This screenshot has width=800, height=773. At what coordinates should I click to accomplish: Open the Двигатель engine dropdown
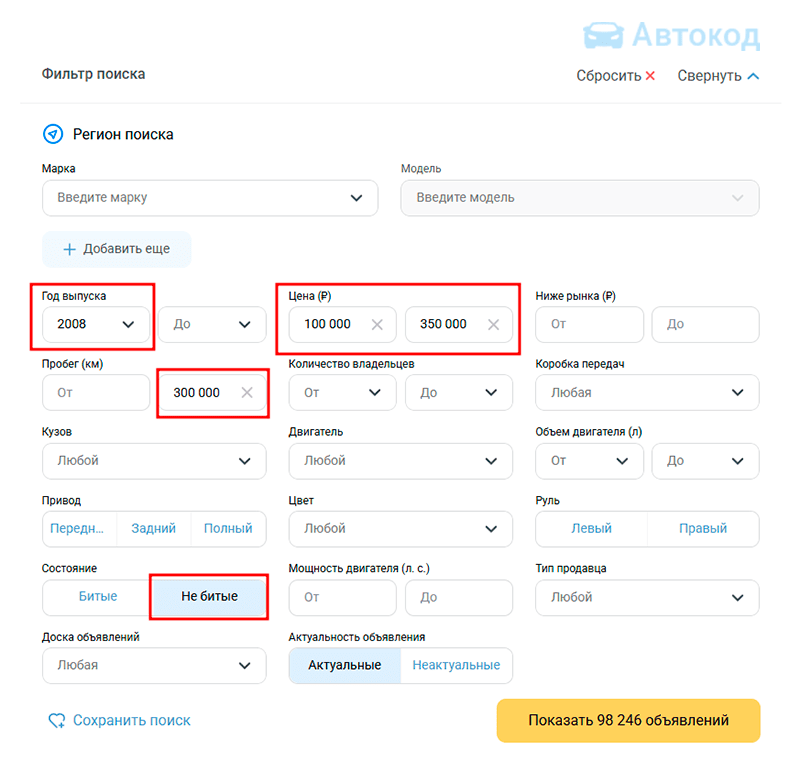tap(401, 461)
